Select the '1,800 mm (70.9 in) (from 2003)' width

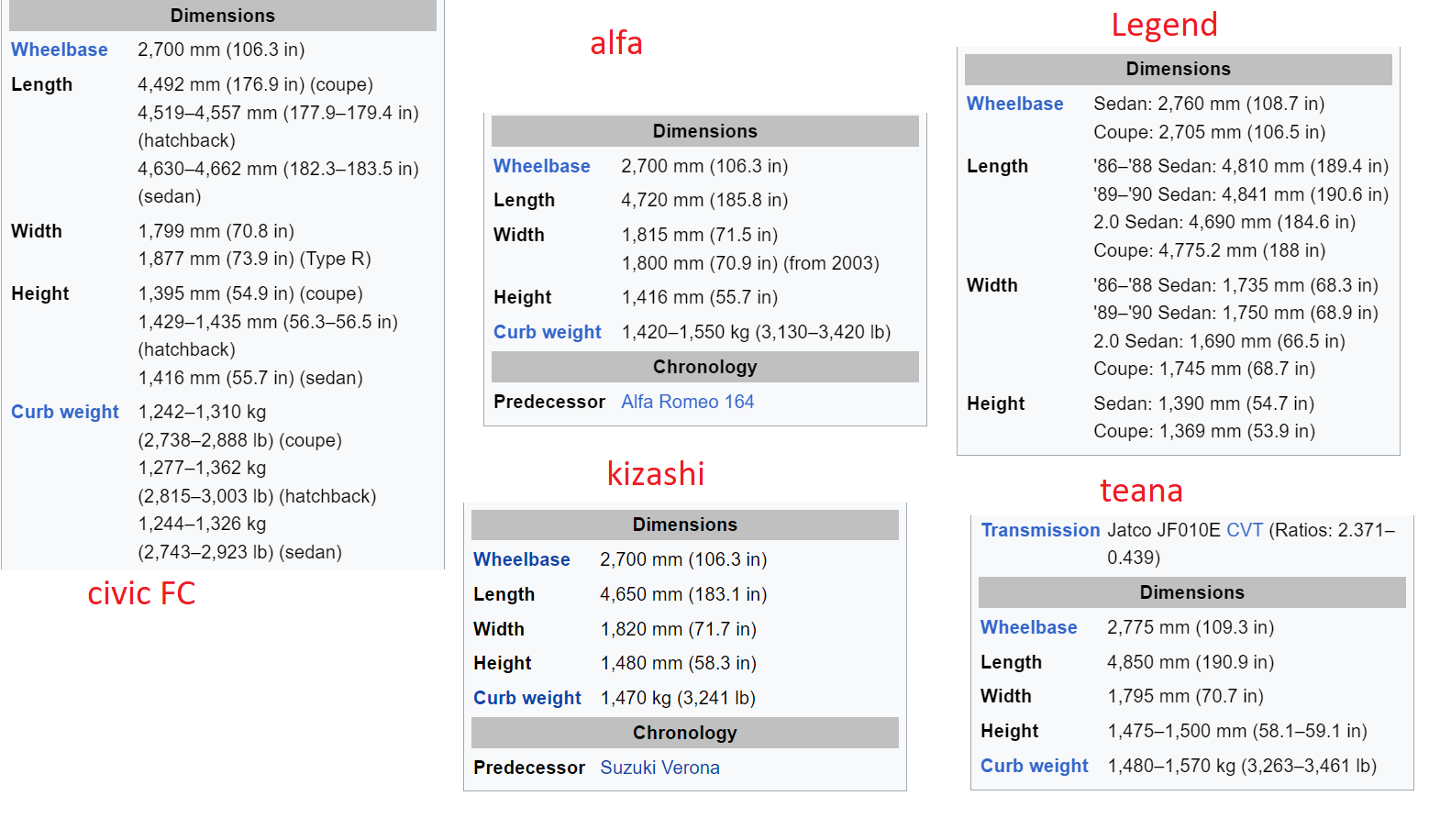(x=750, y=263)
